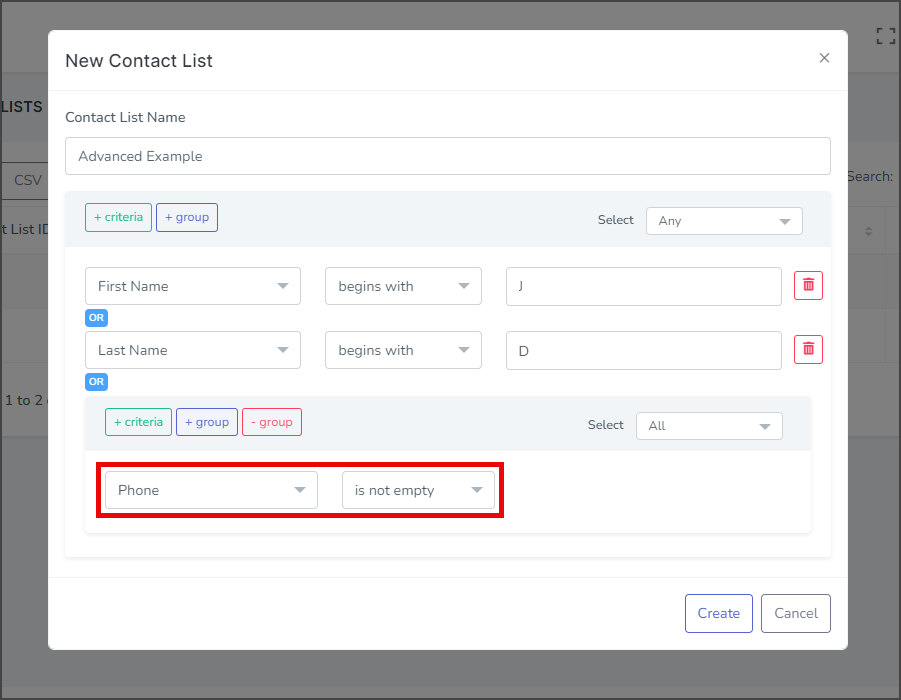Image resolution: width=901 pixels, height=700 pixels.
Task: Add a subgroup inside the nested group
Action: (207, 422)
